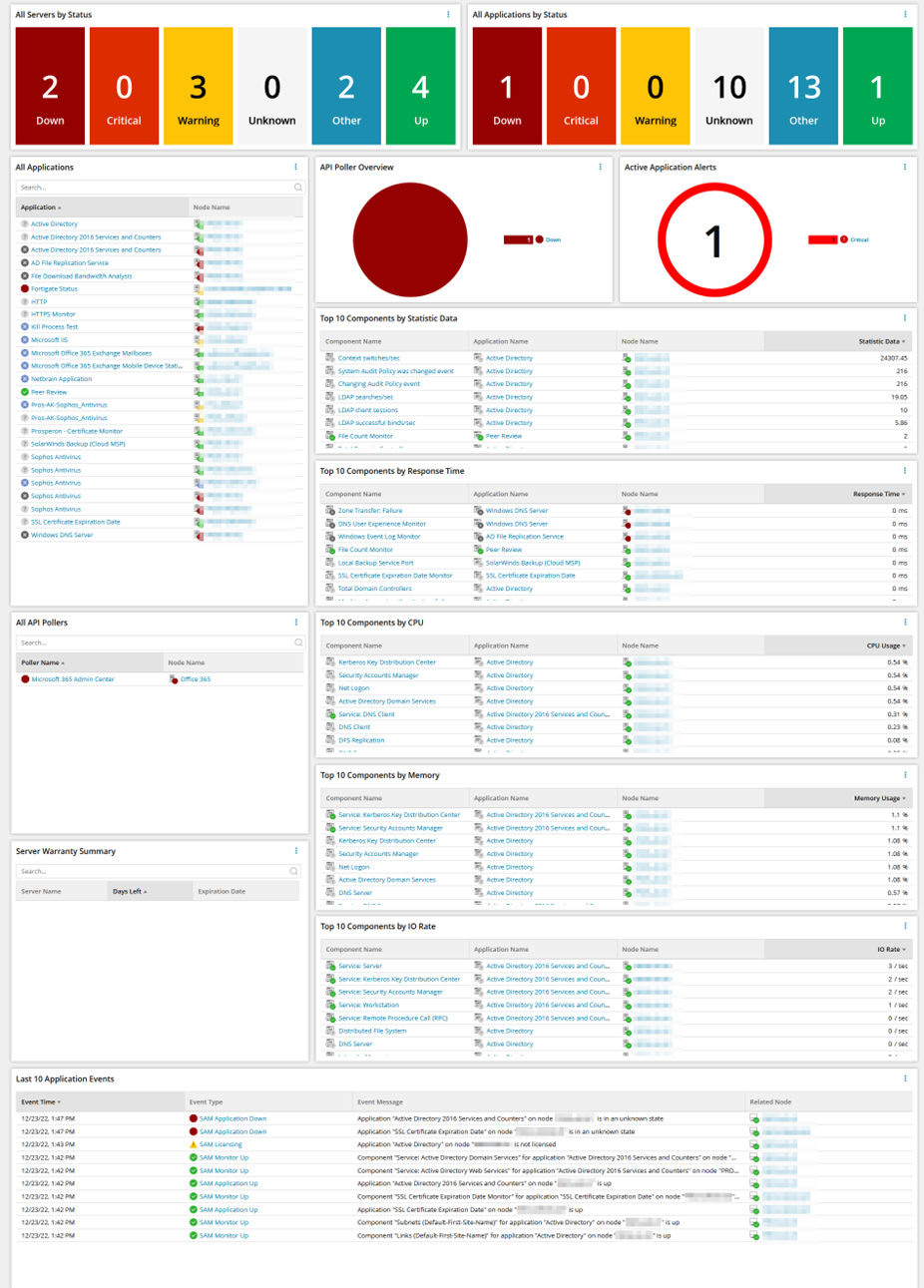Open Top 10 Components by CPU menu
This screenshot has height=1288, width=924.
click(x=905, y=623)
